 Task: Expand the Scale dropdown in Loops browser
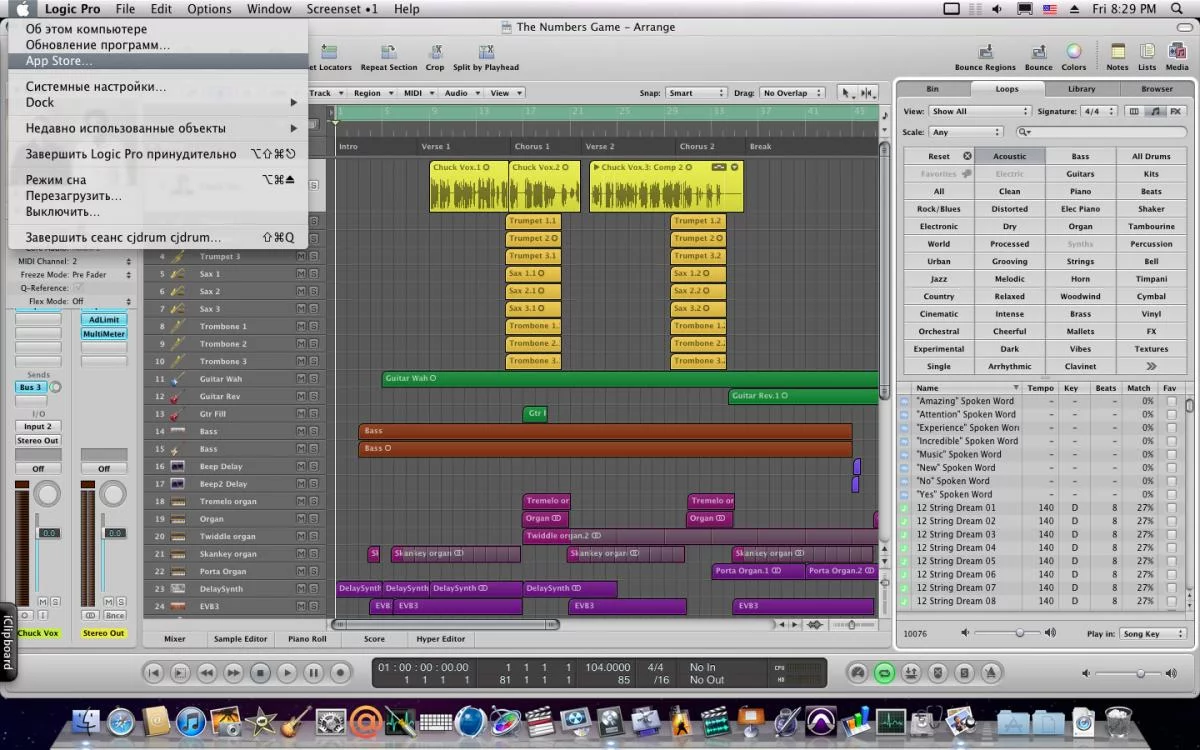[965, 132]
